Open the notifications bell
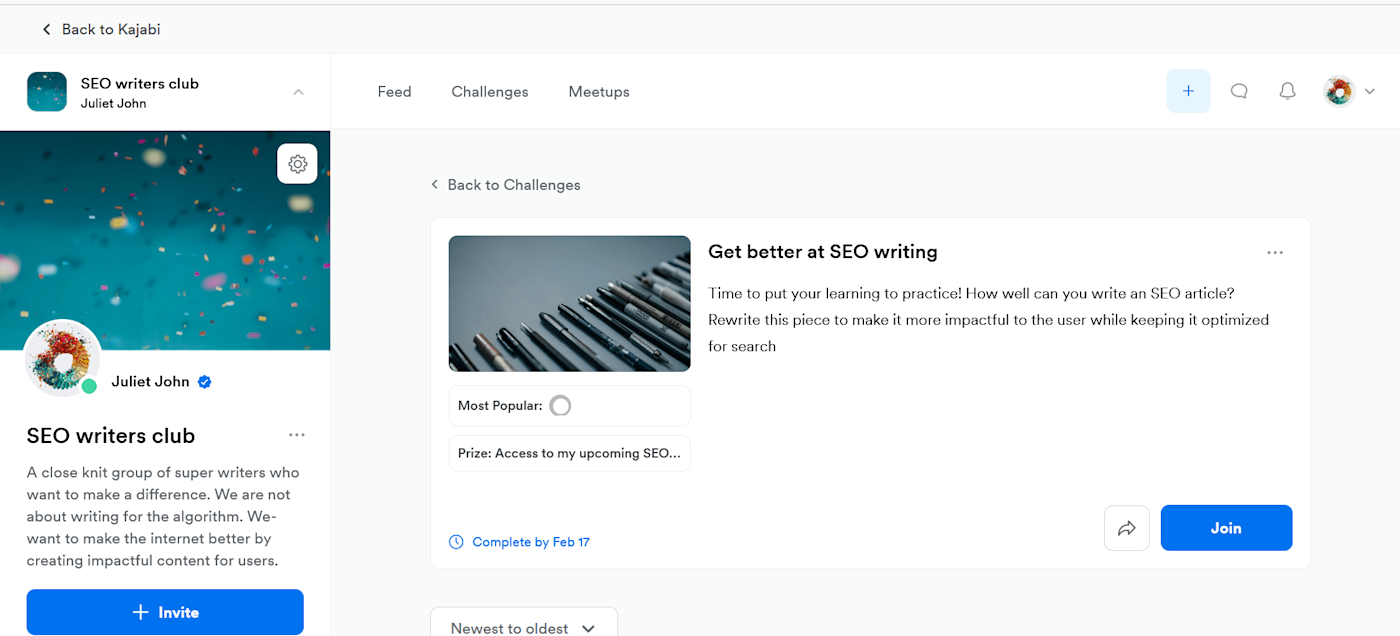The height and width of the screenshot is (636, 1400). [1288, 91]
